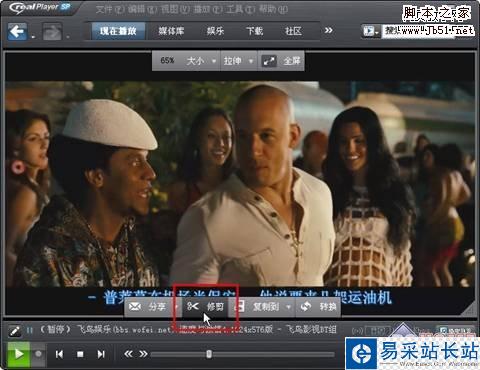Viewport: 480px width, 370px height.
Task: Click the forward navigation arrow button
Action: 52,32
